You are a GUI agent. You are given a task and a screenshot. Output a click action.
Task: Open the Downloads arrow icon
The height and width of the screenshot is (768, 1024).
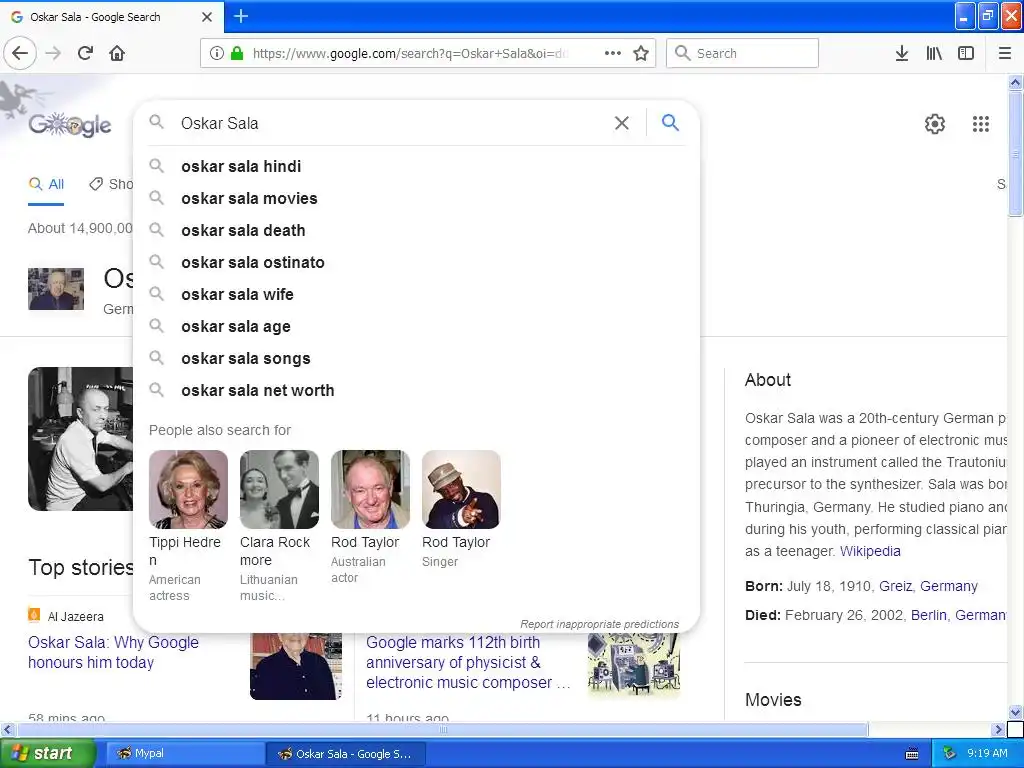[x=901, y=53]
